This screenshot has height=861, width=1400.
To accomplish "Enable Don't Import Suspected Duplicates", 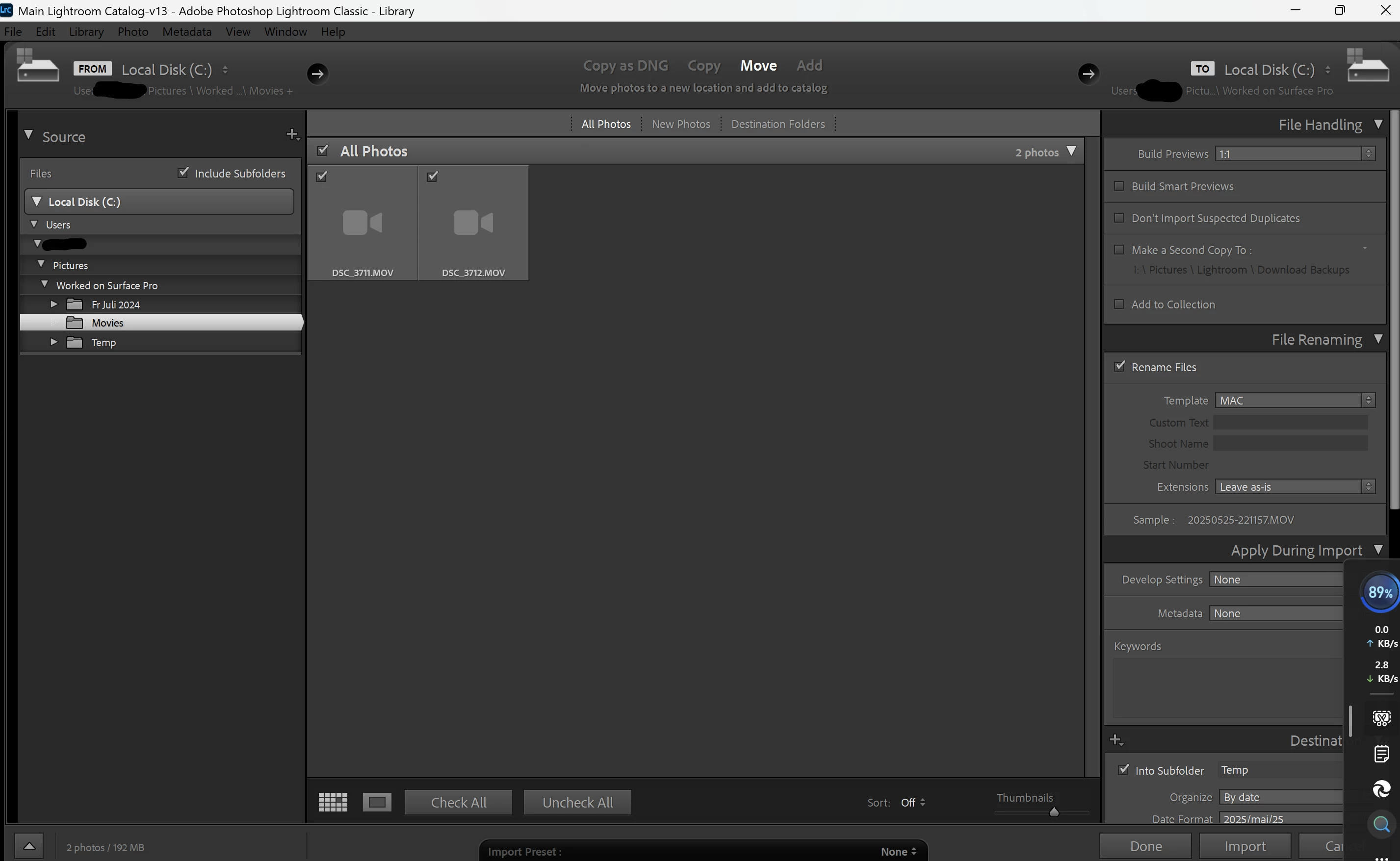I will point(1118,218).
